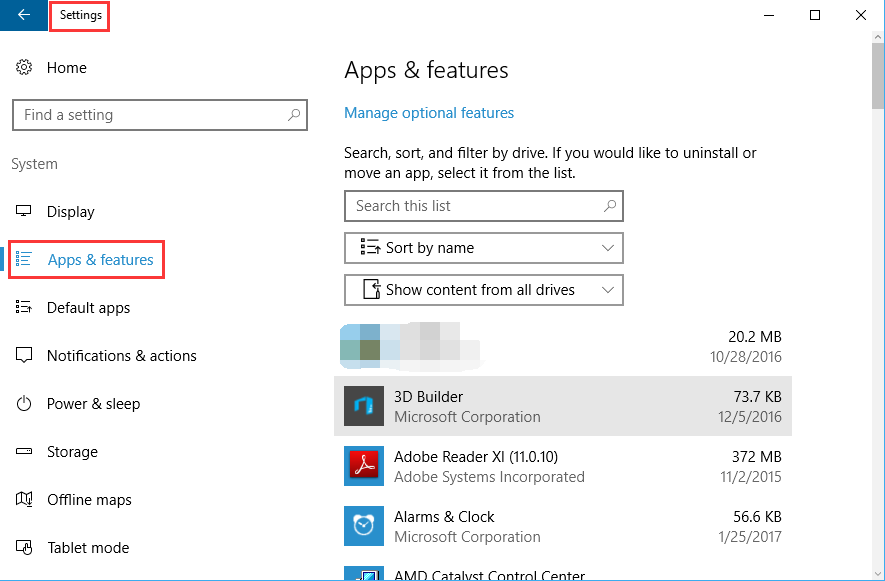Maximize the Settings window
Viewport: 885px width, 581px height.
point(815,15)
